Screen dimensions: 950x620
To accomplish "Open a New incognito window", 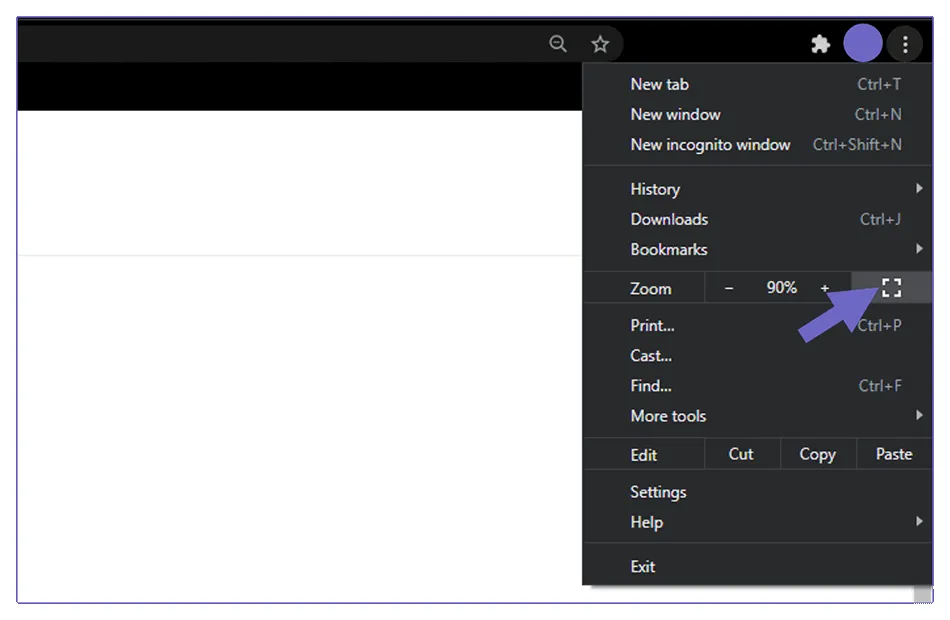I will 757,145.
